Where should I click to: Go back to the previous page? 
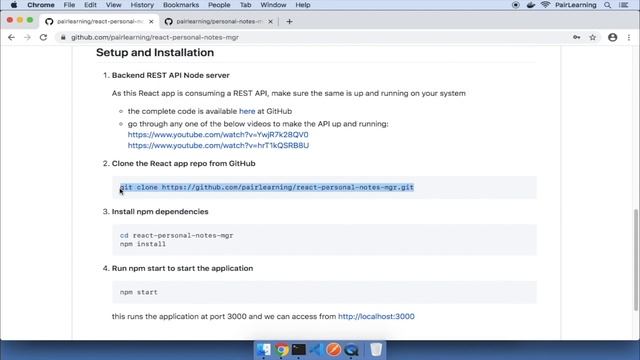click(11, 37)
